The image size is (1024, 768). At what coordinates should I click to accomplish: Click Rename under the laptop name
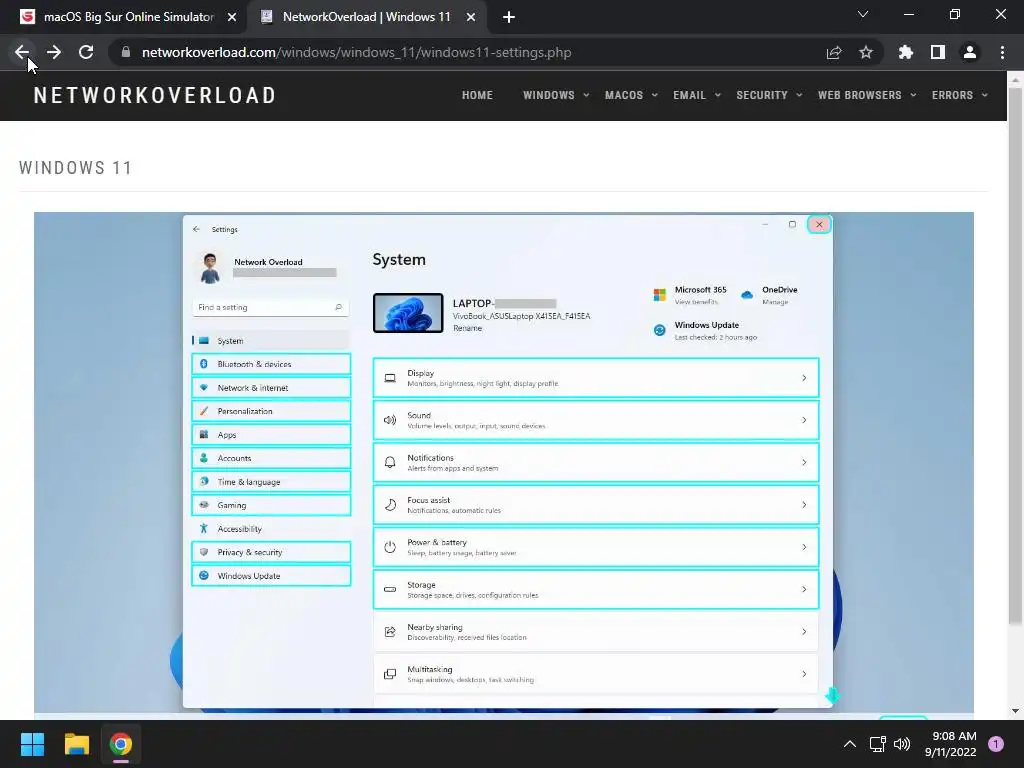coord(468,328)
